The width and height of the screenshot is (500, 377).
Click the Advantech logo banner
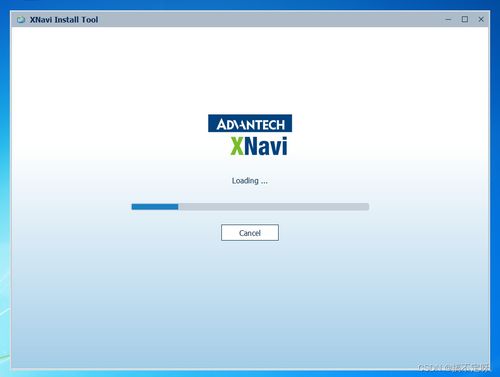point(250,123)
